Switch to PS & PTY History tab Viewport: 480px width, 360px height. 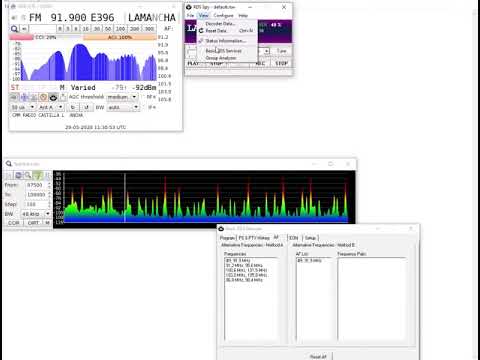coord(254,238)
